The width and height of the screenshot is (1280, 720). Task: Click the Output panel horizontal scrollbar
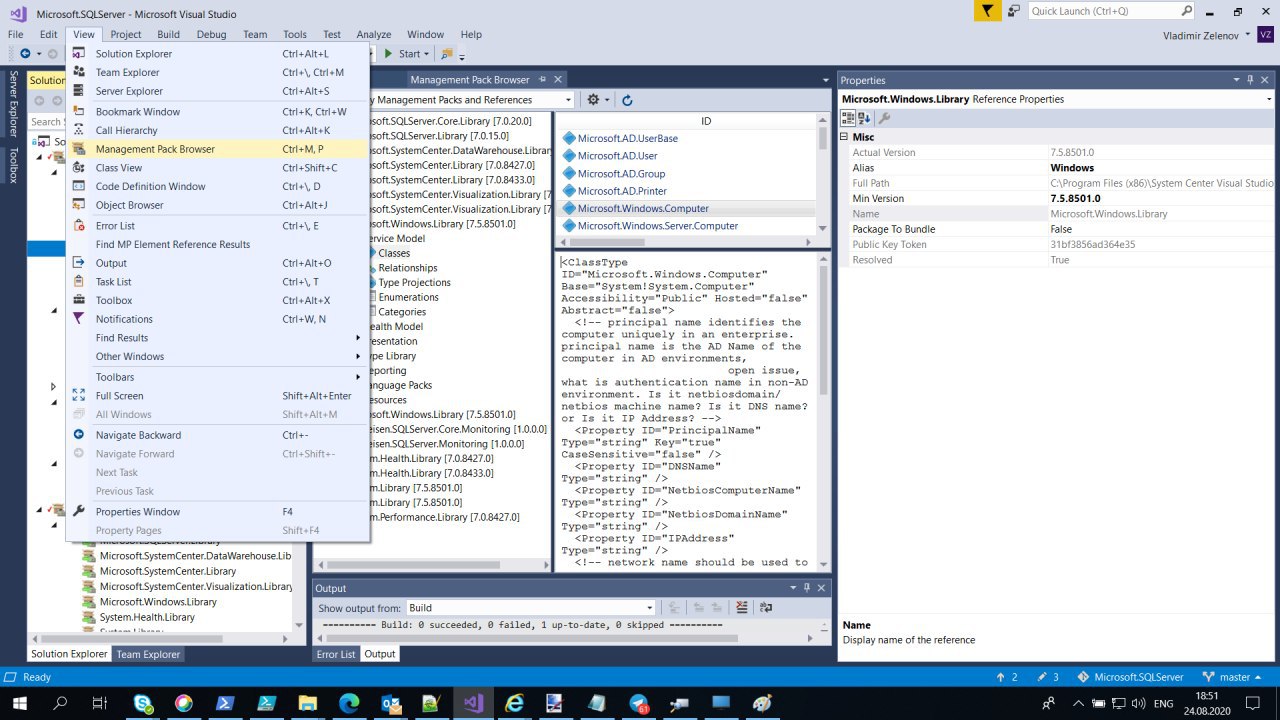(565, 639)
